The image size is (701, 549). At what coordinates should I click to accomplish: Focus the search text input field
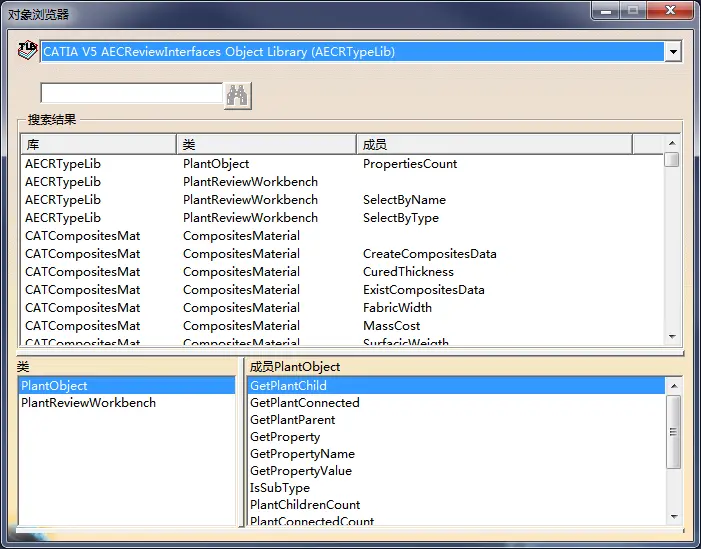coord(131,93)
